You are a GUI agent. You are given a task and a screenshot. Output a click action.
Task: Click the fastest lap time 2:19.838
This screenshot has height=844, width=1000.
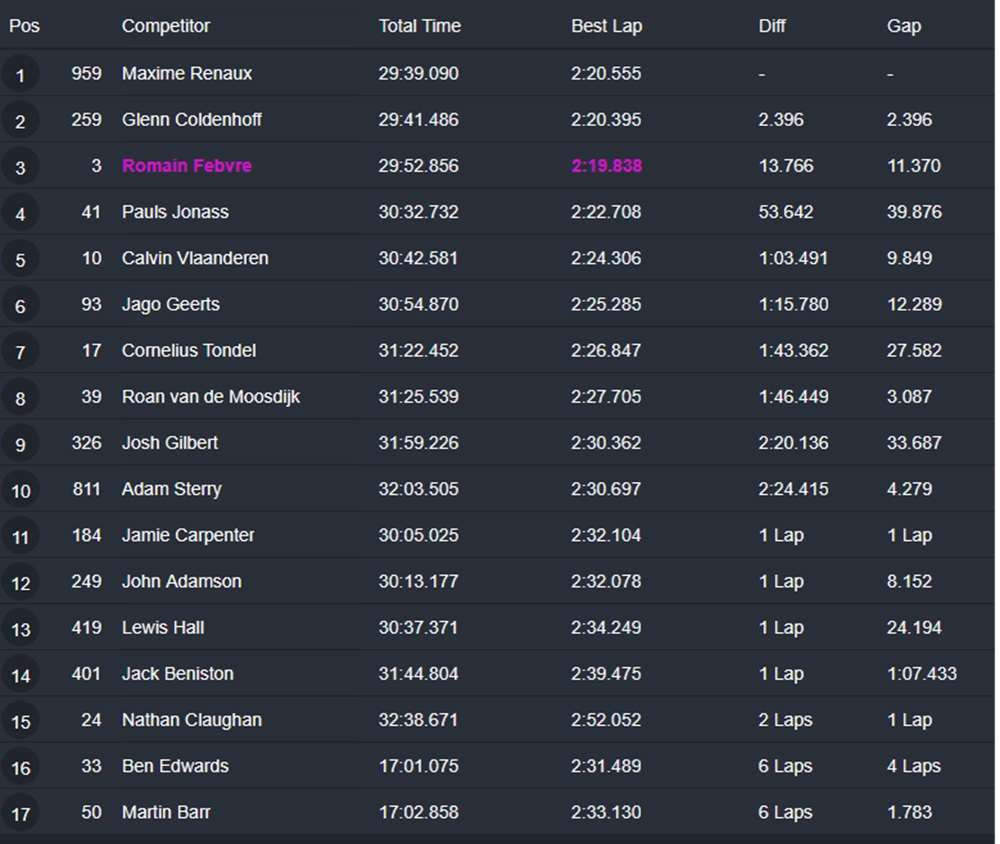pos(606,166)
